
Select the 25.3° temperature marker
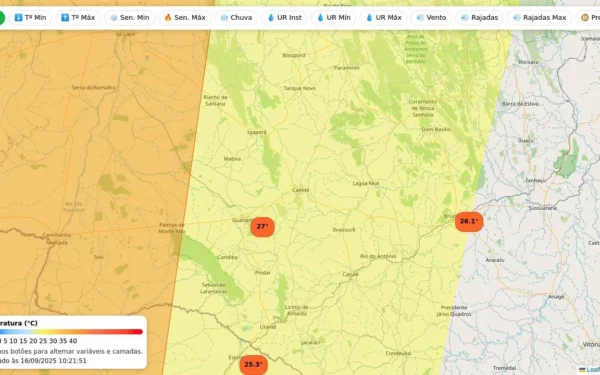coord(253,365)
